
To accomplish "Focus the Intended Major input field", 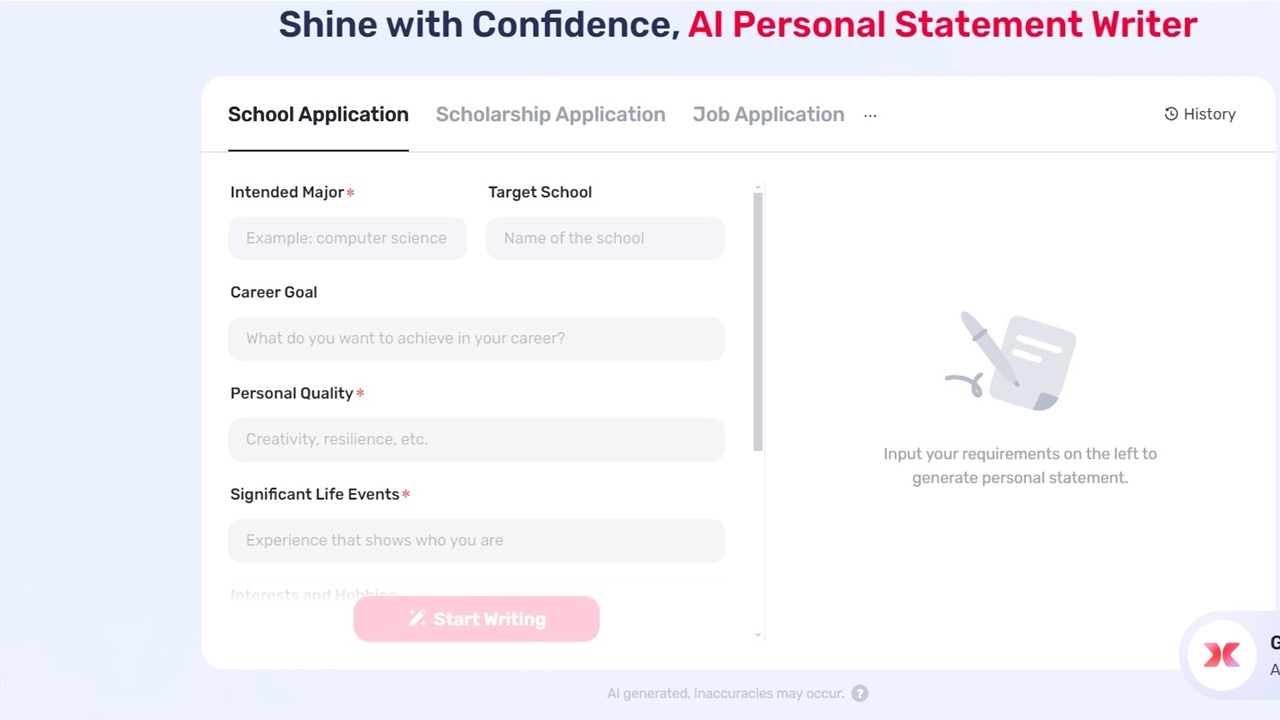I will point(347,238).
